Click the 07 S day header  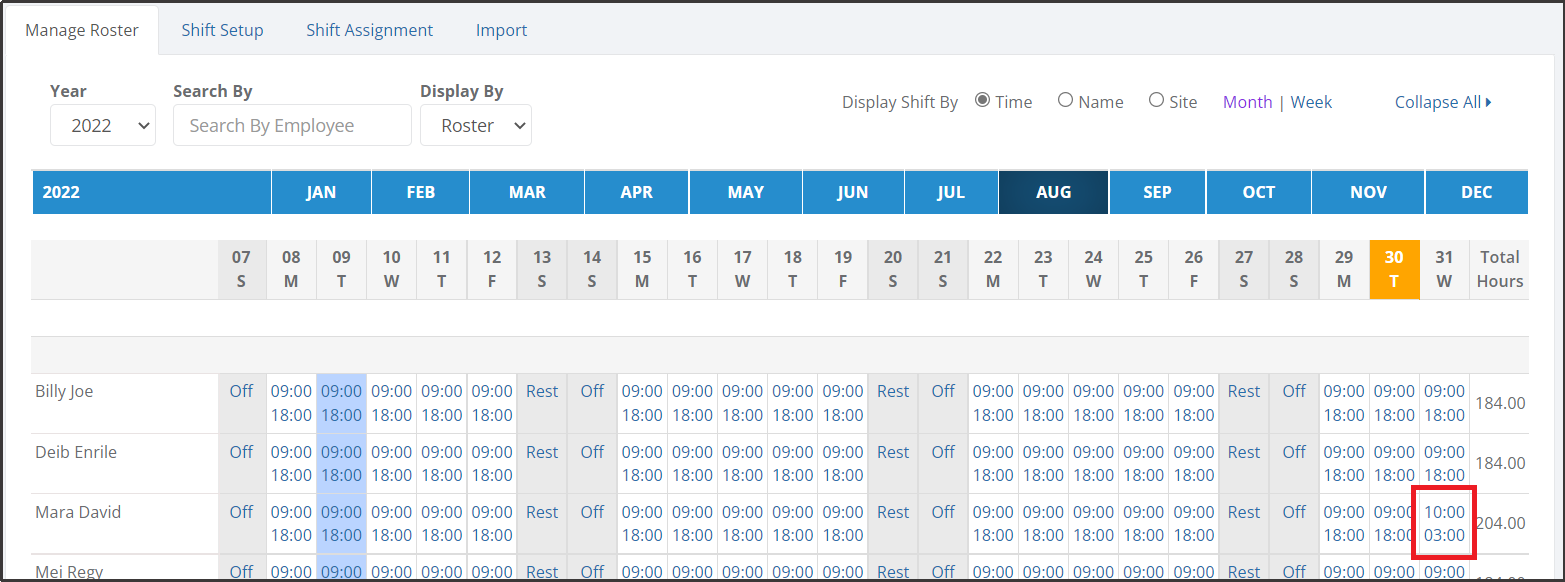pyautogui.click(x=242, y=269)
